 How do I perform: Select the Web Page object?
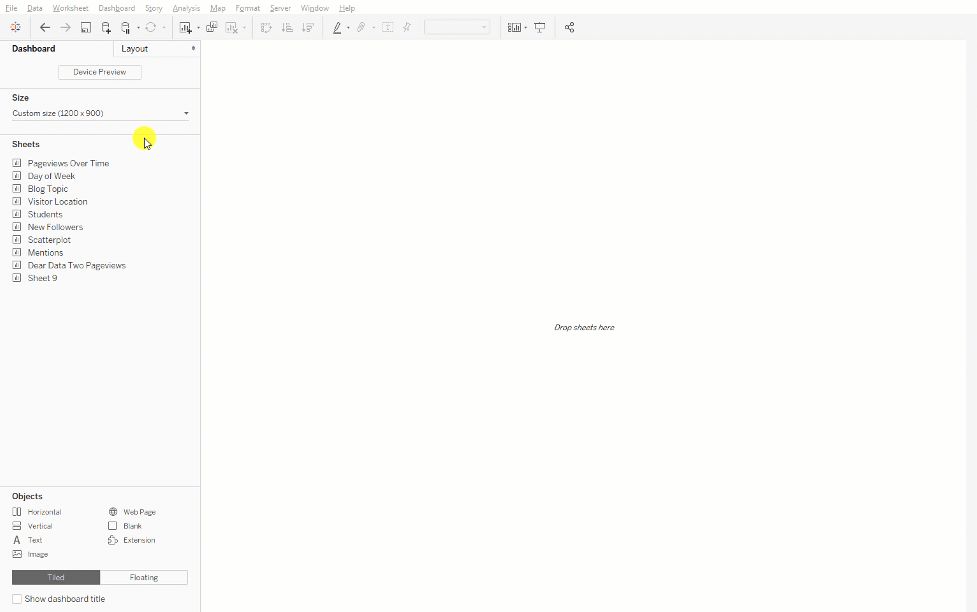(x=132, y=512)
